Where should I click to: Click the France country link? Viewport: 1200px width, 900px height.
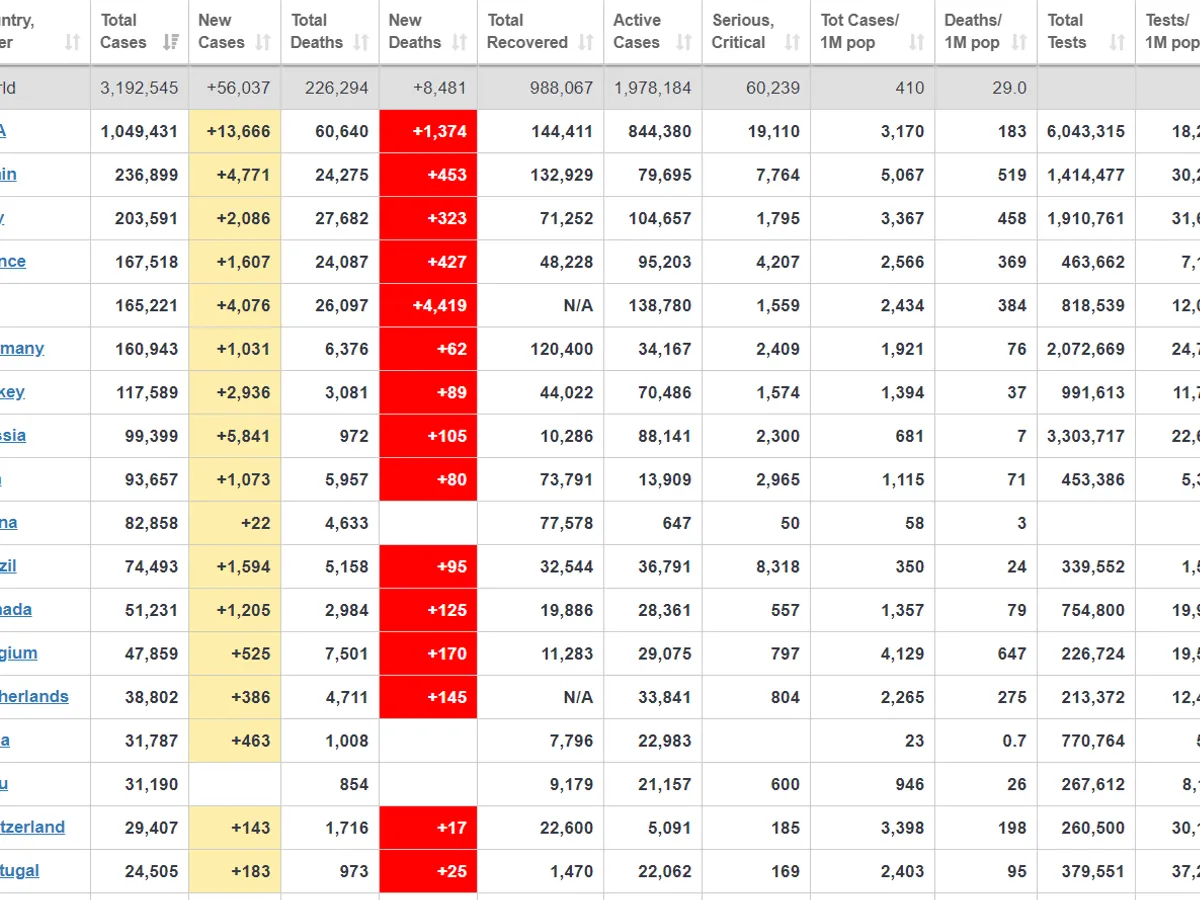(13, 261)
